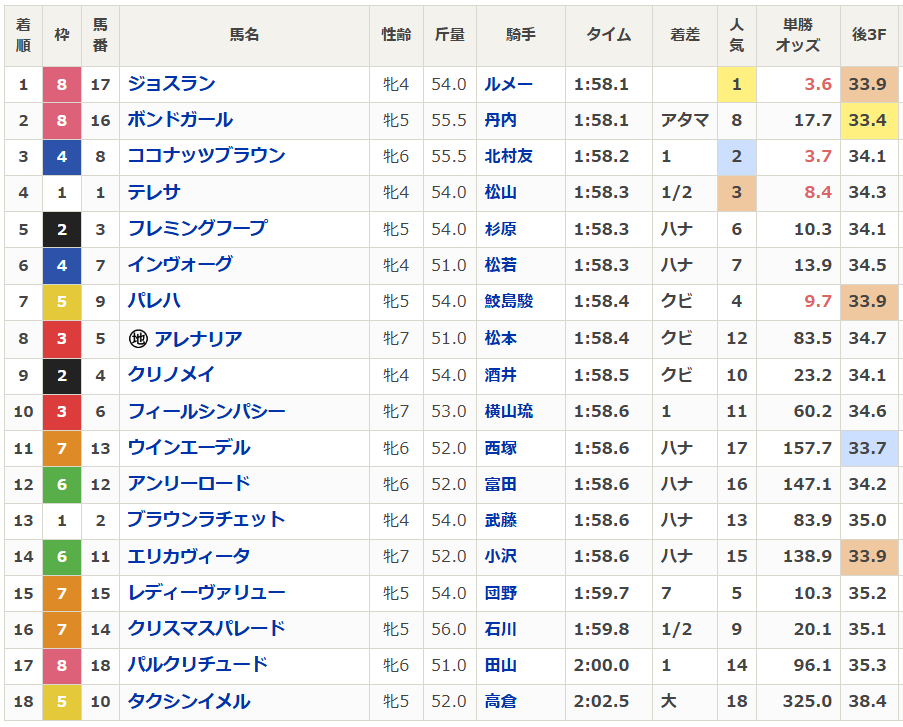Screen dimensions: 903x727
Task: Click odds value 157.7
Action: [807, 448]
